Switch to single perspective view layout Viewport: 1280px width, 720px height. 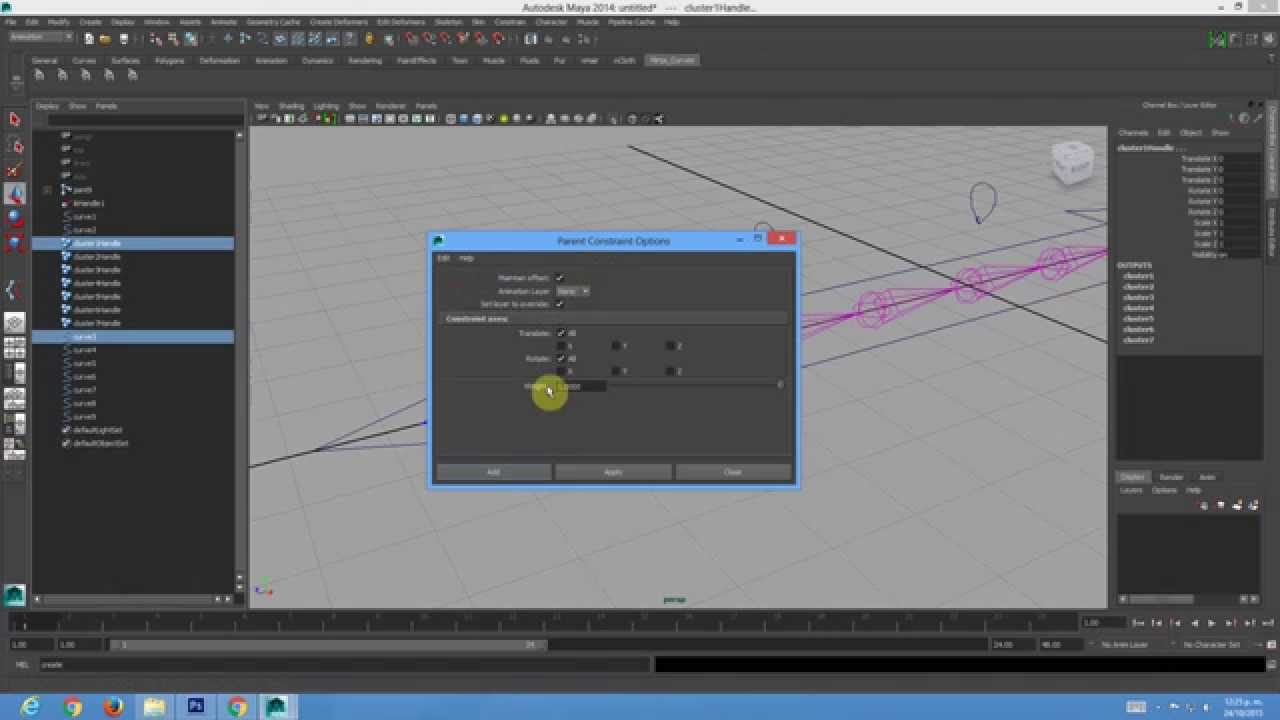tap(14, 323)
